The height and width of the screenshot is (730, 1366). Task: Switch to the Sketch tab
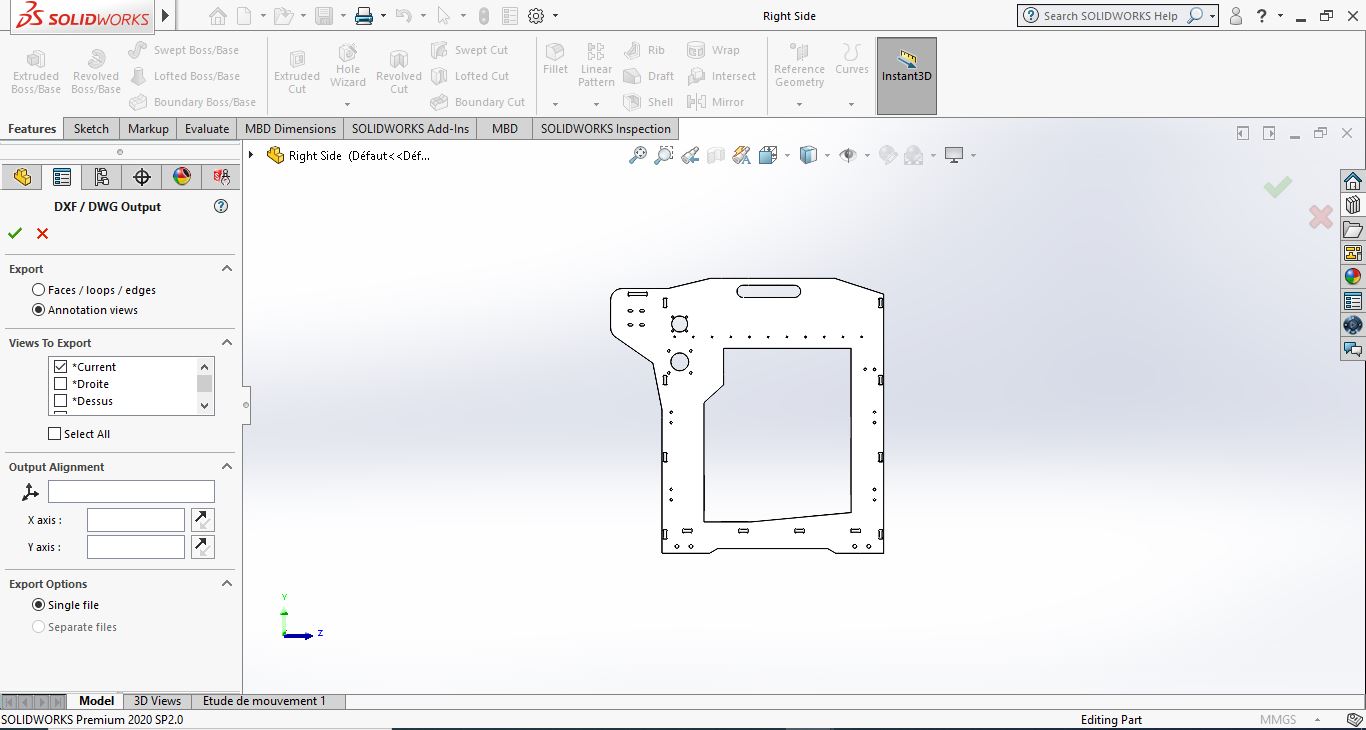pyautogui.click(x=91, y=129)
